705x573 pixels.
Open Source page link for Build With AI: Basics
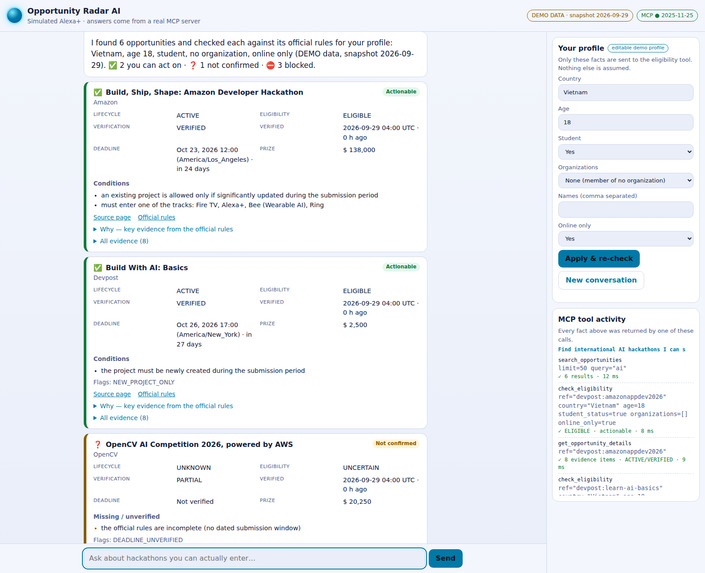coord(112,394)
